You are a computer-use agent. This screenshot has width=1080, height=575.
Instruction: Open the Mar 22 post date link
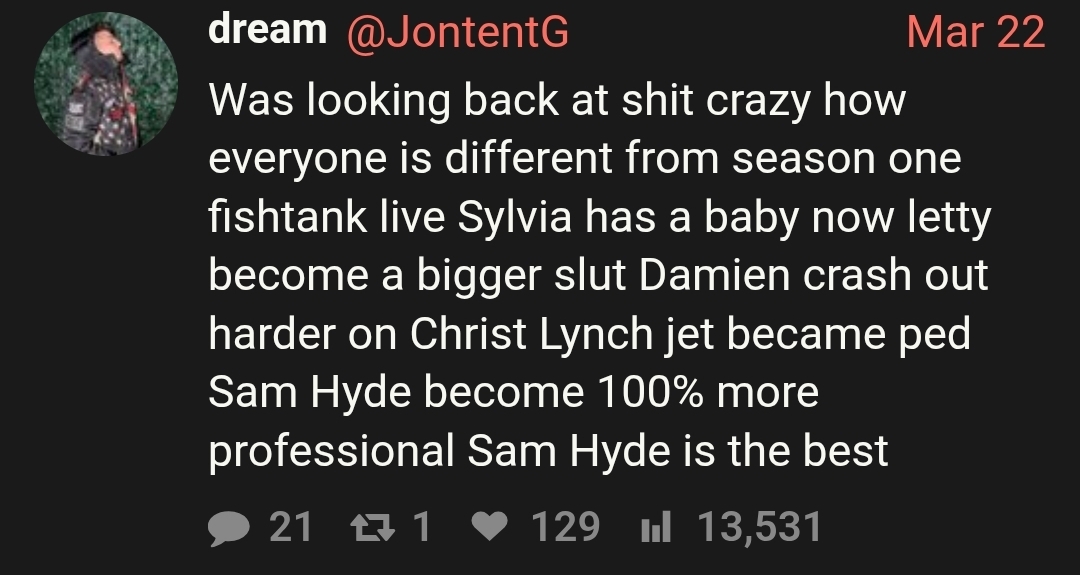coord(975,32)
